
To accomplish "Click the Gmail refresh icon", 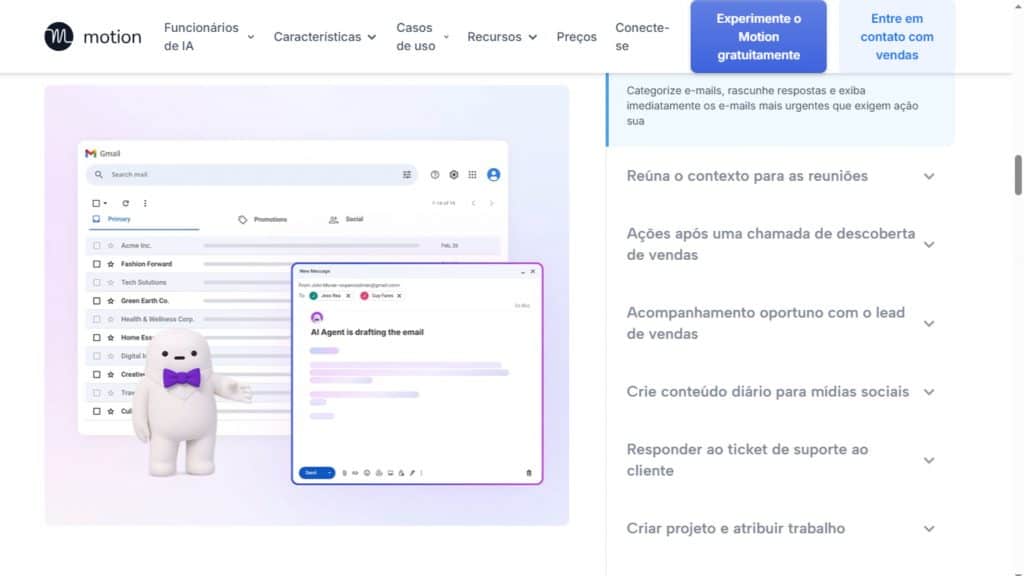I will coord(126,203).
